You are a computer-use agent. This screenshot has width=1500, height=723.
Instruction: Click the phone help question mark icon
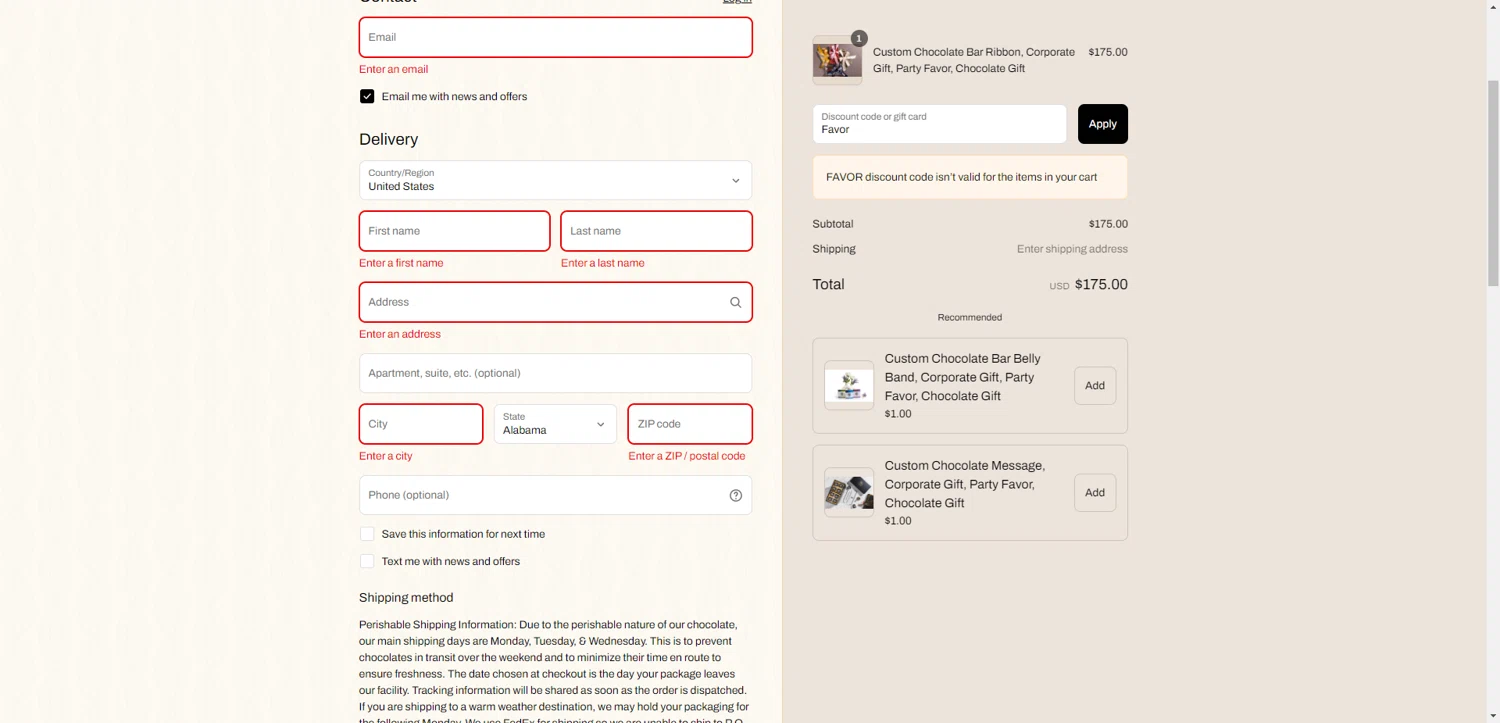736,495
